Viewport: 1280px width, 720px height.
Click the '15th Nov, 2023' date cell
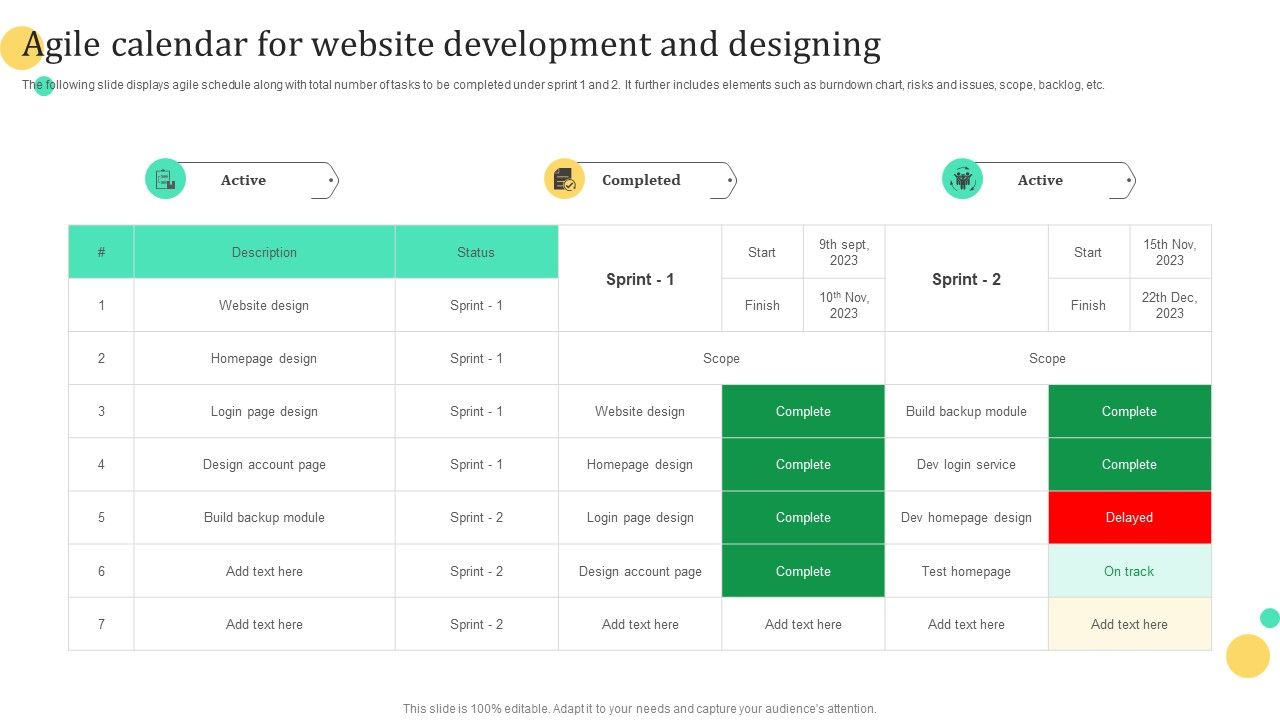[x=1170, y=252]
